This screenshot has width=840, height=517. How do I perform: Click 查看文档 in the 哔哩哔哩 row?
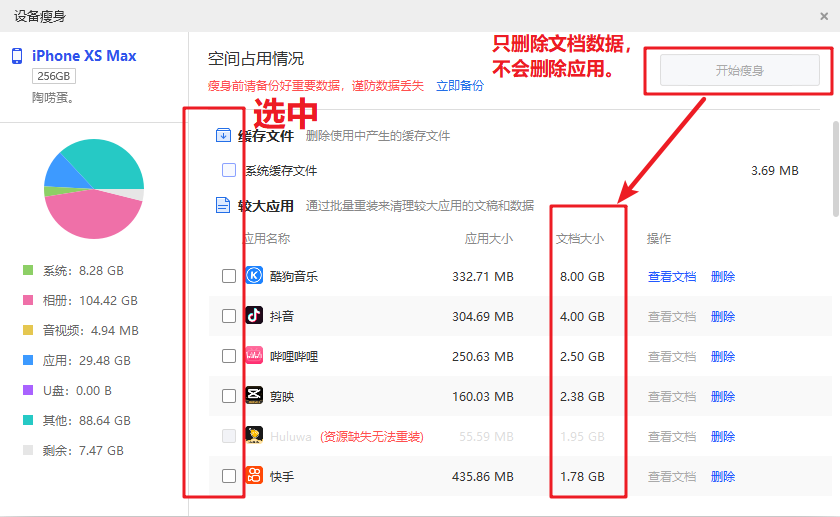pos(672,356)
